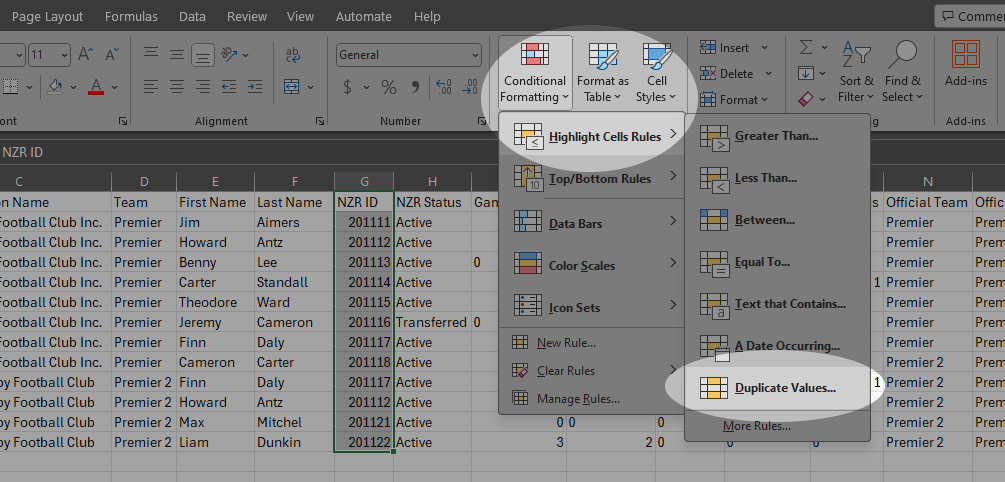Screen dimensions: 1005x482
Task: Expand the font size 11 dropdown
Action: 63,55
